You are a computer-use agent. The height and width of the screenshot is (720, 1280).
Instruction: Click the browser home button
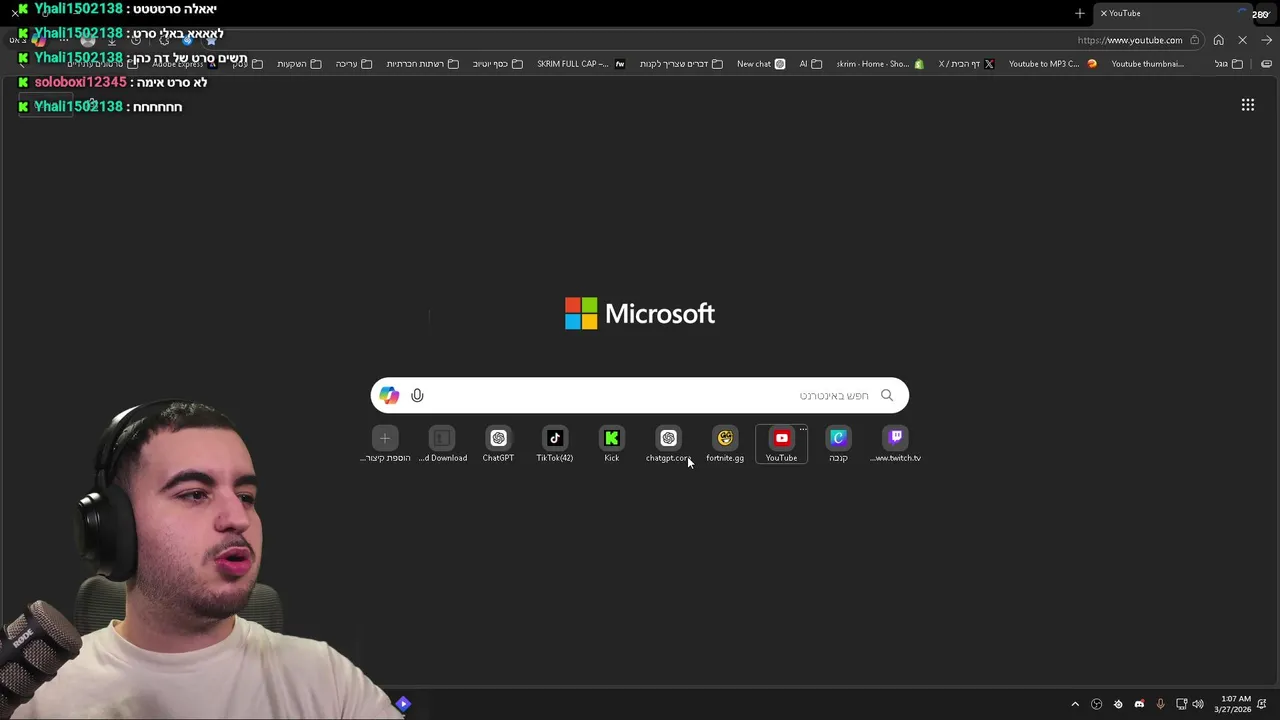pos(1218,40)
